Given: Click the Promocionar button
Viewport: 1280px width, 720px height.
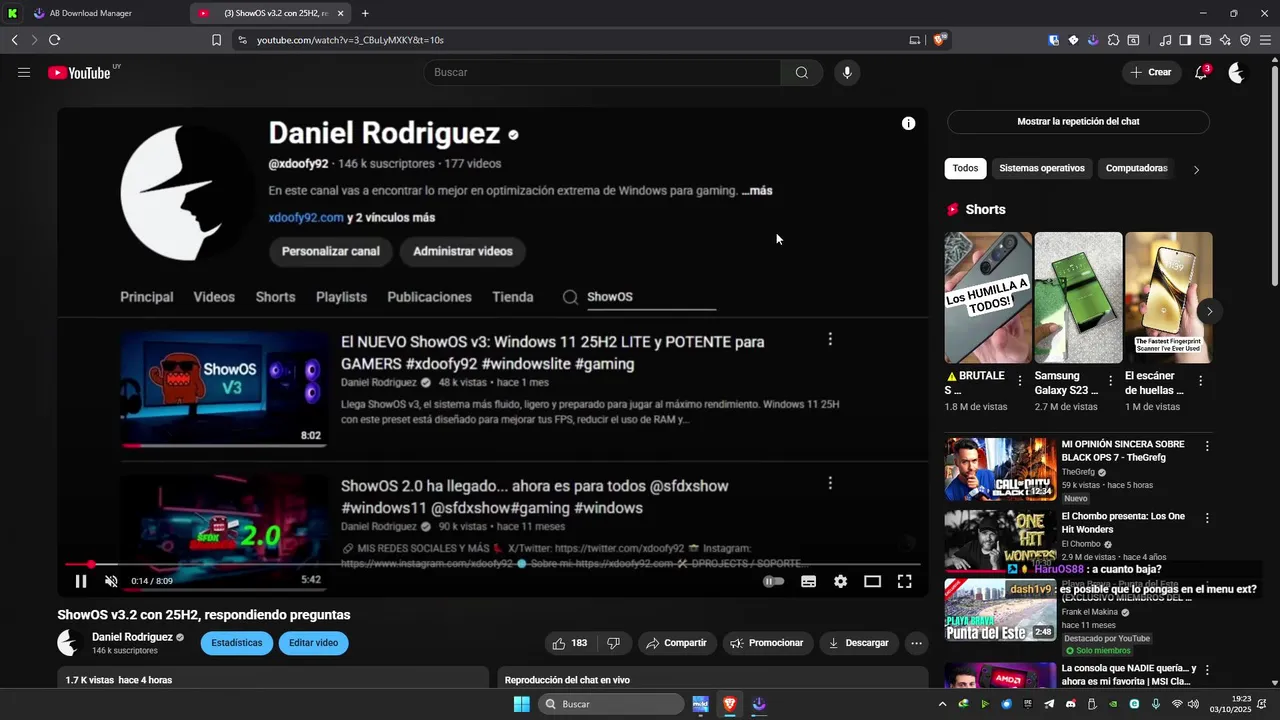Looking at the screenshot, I should click(768, 643).
